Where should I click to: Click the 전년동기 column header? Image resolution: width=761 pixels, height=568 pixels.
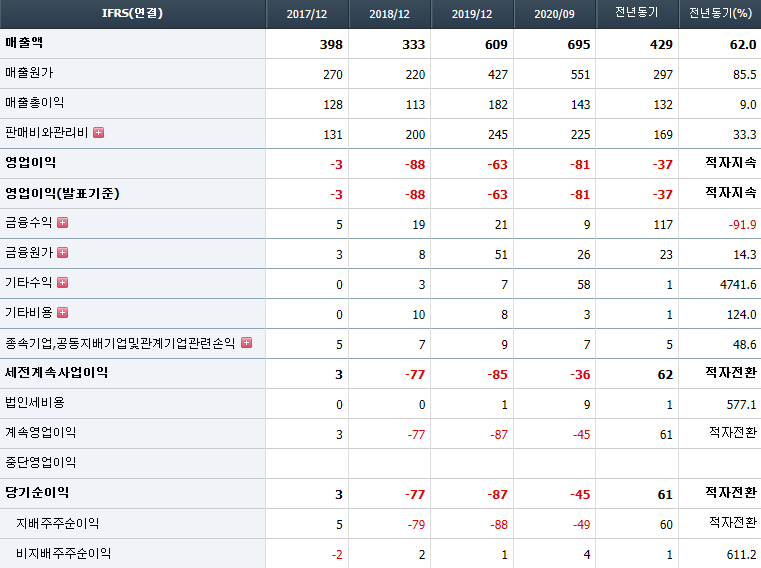coord(637,13)
